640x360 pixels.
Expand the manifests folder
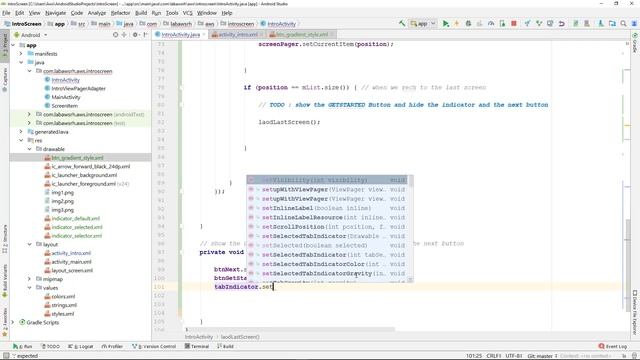21,53
